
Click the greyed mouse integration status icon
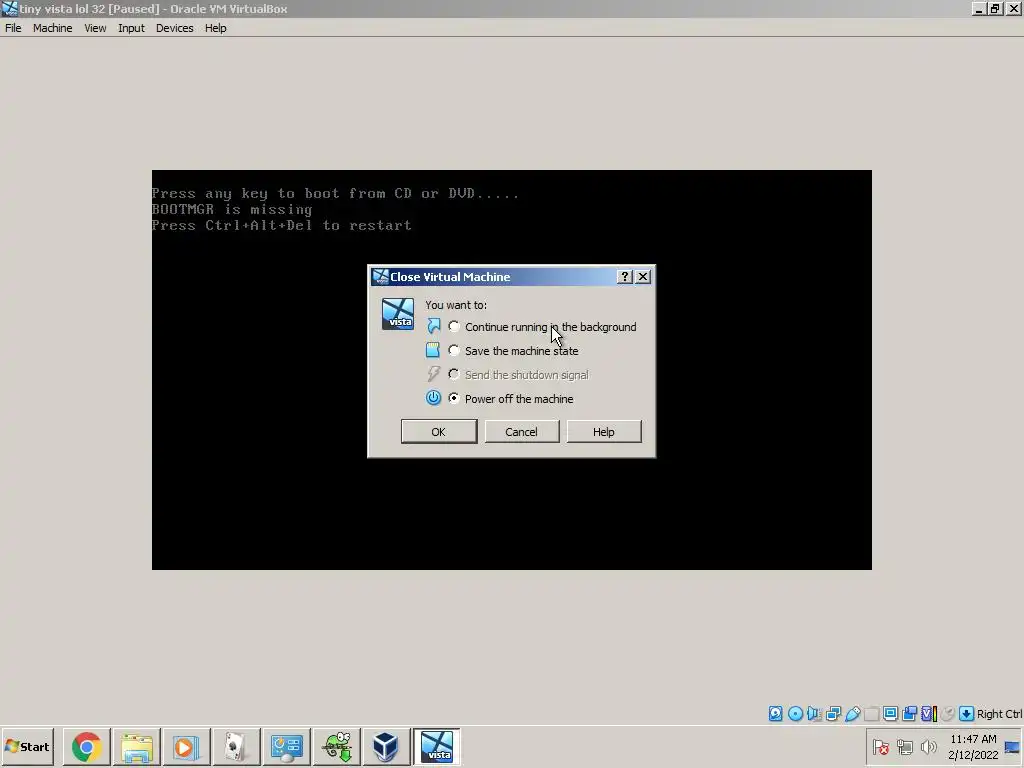point(948,714)
